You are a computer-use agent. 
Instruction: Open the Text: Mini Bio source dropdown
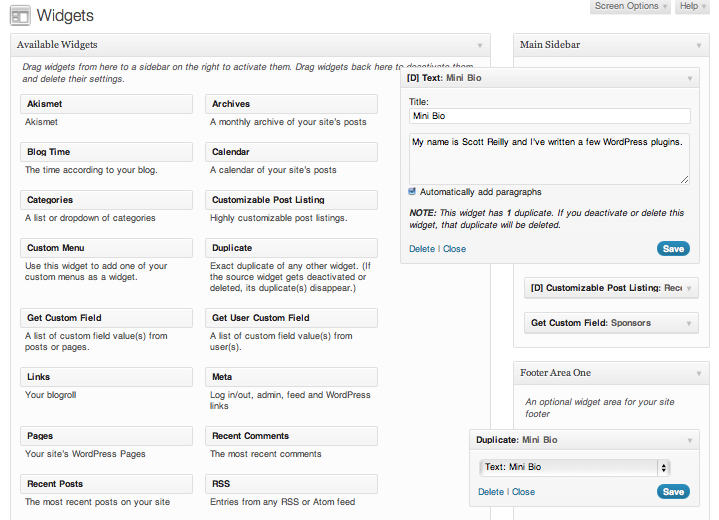point(574,467)
